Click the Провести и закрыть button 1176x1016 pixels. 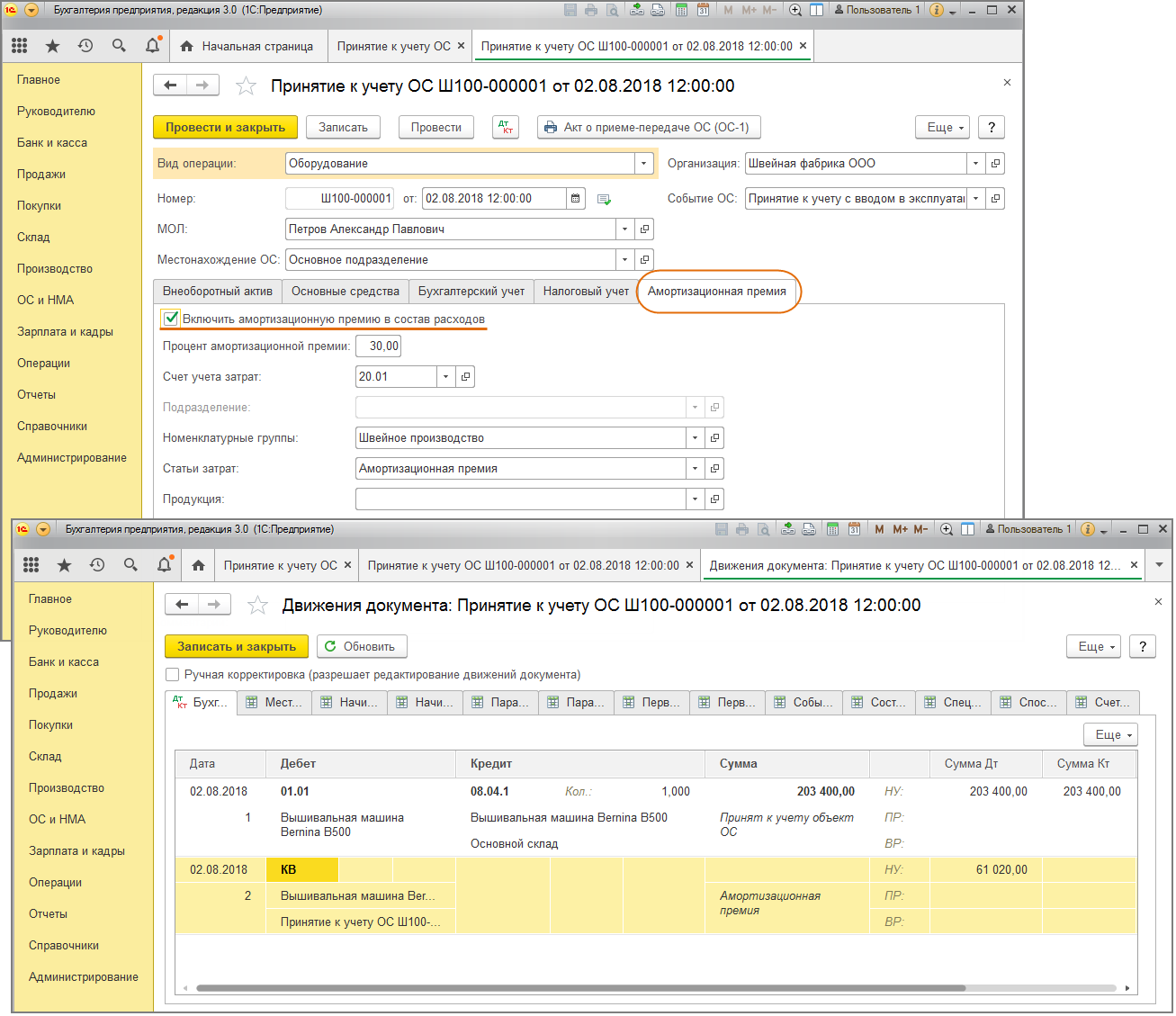225,128
